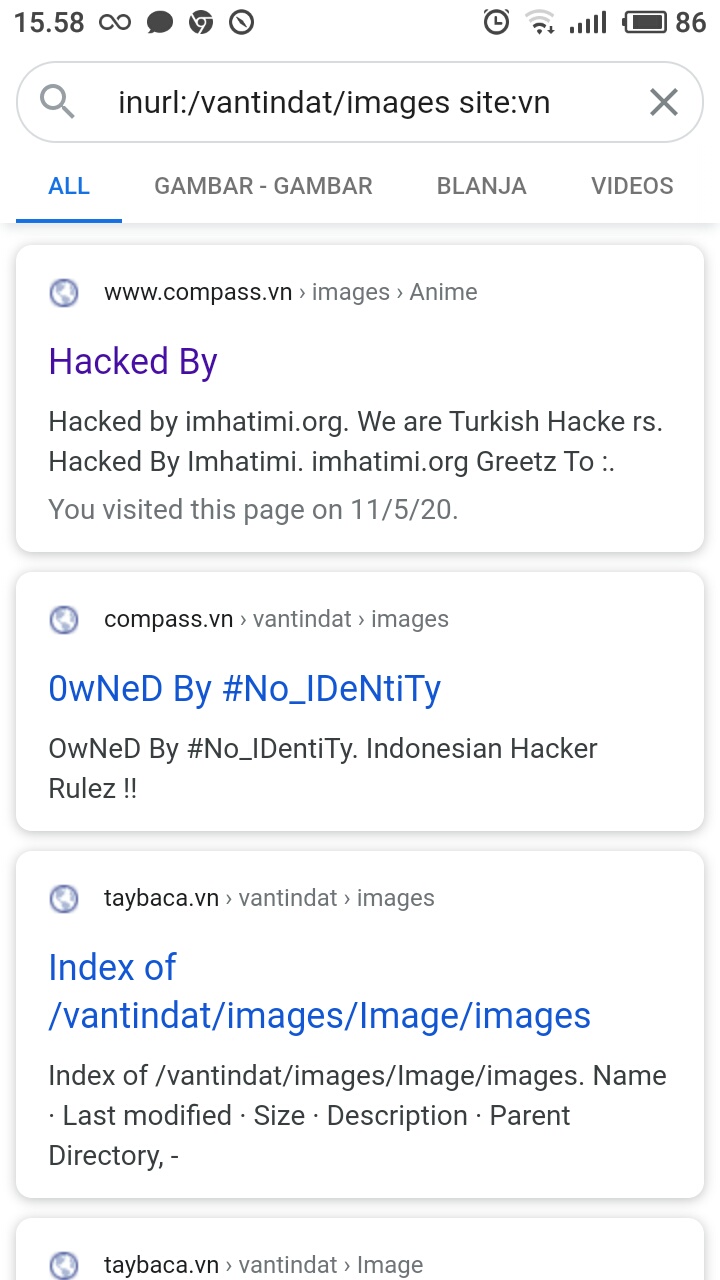Screen dimensions: 720x1280
Task: Tap the chat bubble notification icon
Action: [159, 22]
